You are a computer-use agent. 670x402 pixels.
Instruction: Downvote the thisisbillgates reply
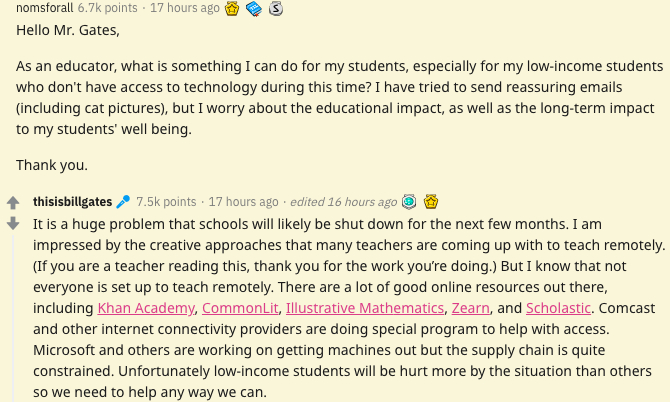(13, 222)
